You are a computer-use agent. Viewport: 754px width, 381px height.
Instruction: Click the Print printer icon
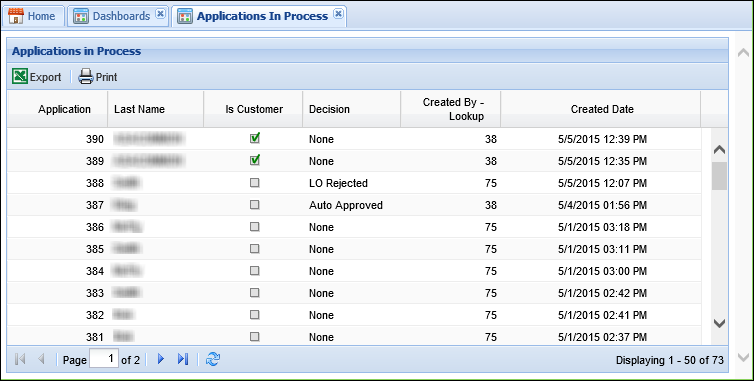tap(86, 76)
